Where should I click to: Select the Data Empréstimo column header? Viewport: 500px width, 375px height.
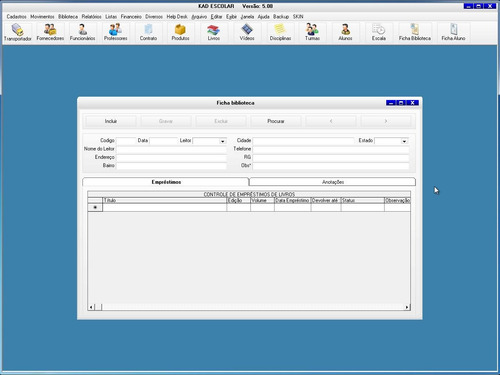tap(293, 200)
